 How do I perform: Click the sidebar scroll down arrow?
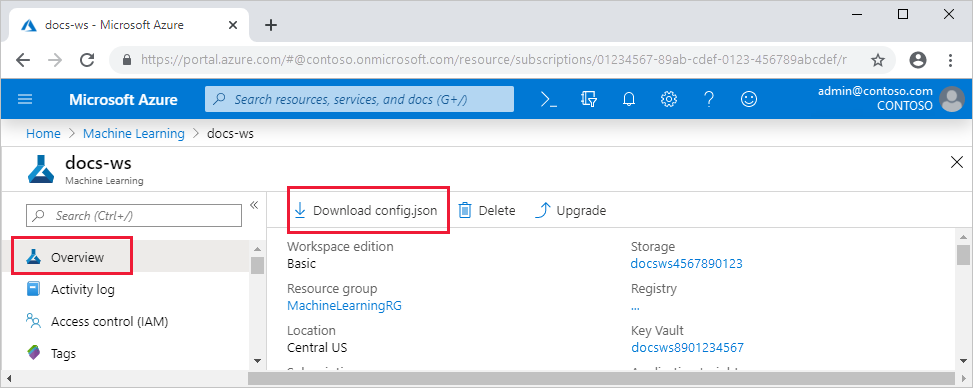point(258,361)
